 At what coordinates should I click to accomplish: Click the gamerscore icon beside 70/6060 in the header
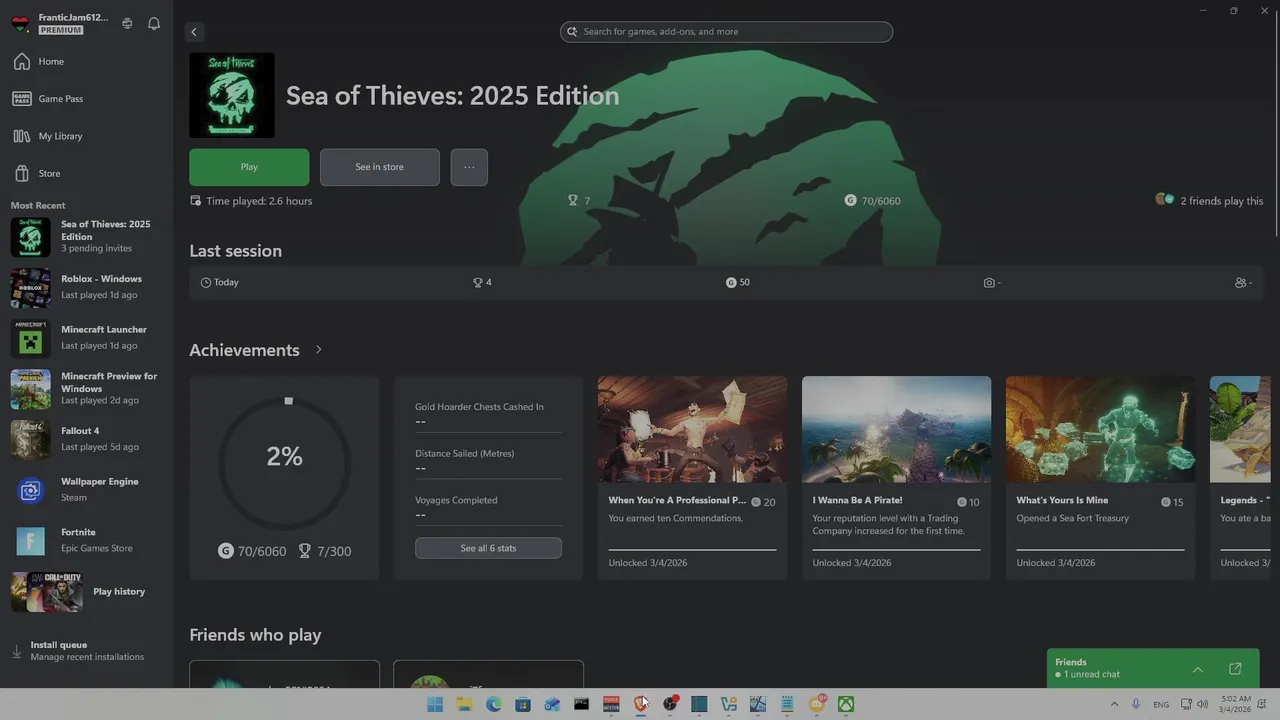(850, 200)
